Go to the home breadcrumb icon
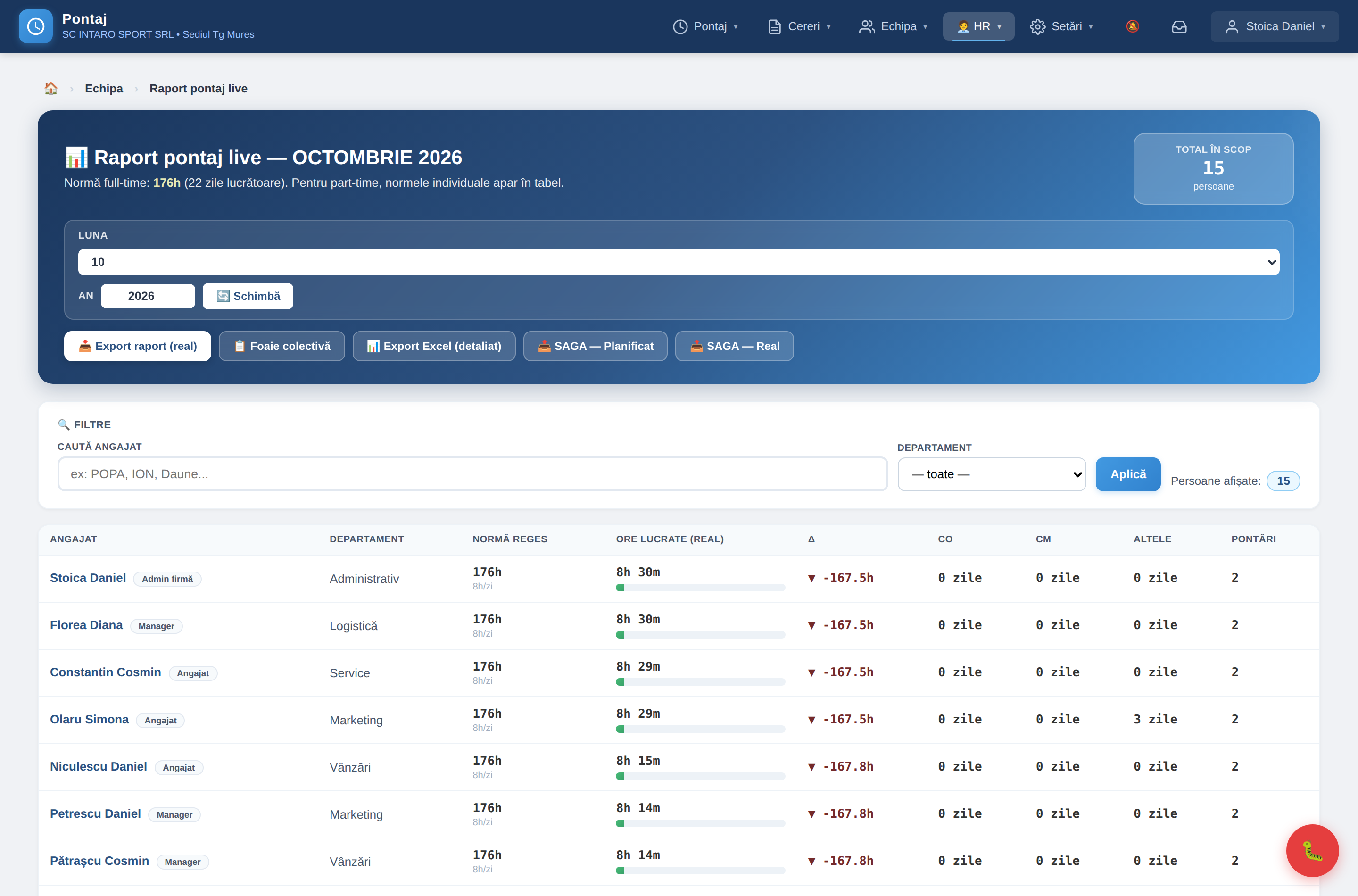 point(51,89)
